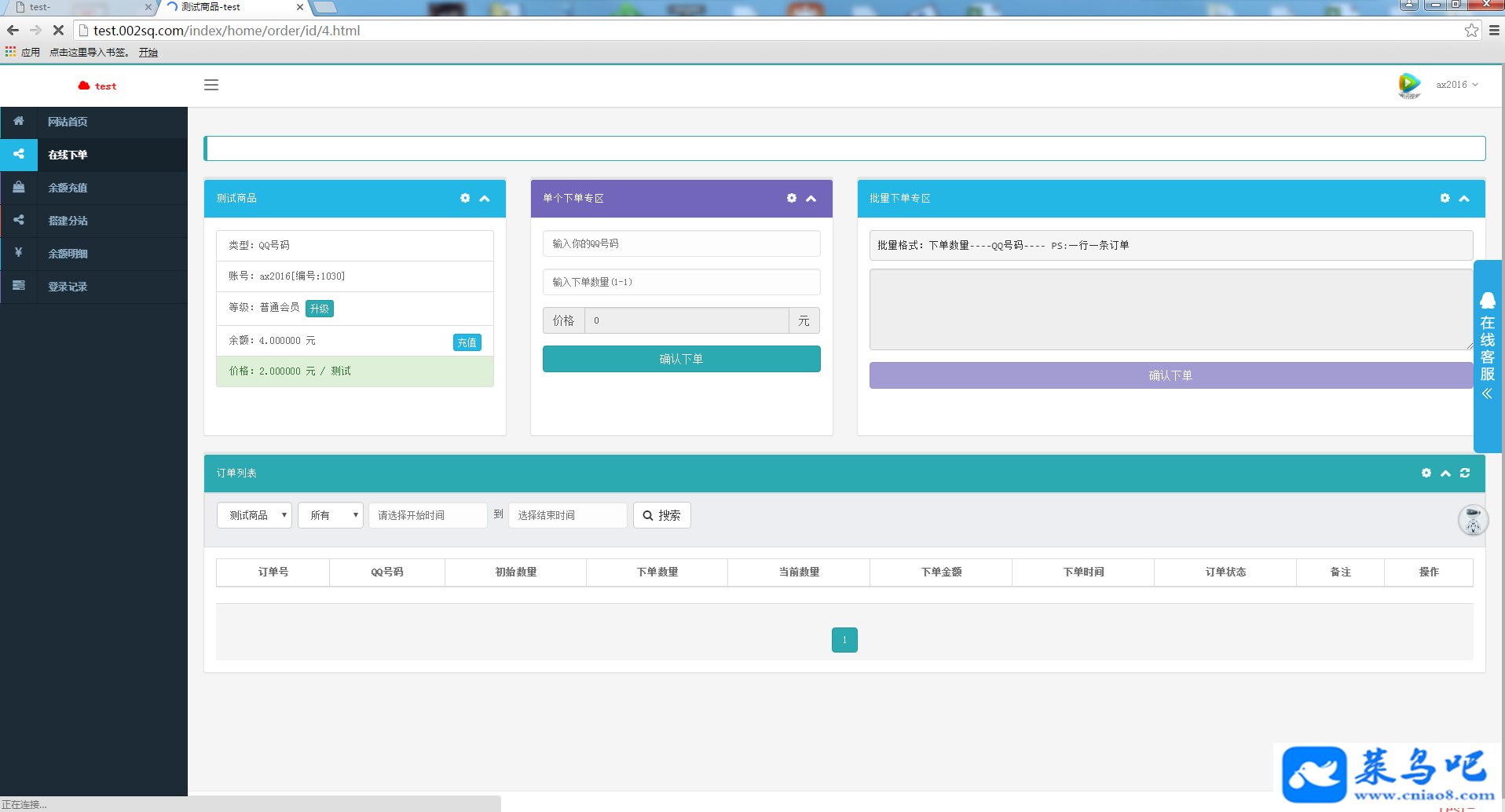The image size is (1505, 812).
Task: Click the gear icon in 批量下单专区 panel
Action: pyautogui.click(x=1445, y=198)
